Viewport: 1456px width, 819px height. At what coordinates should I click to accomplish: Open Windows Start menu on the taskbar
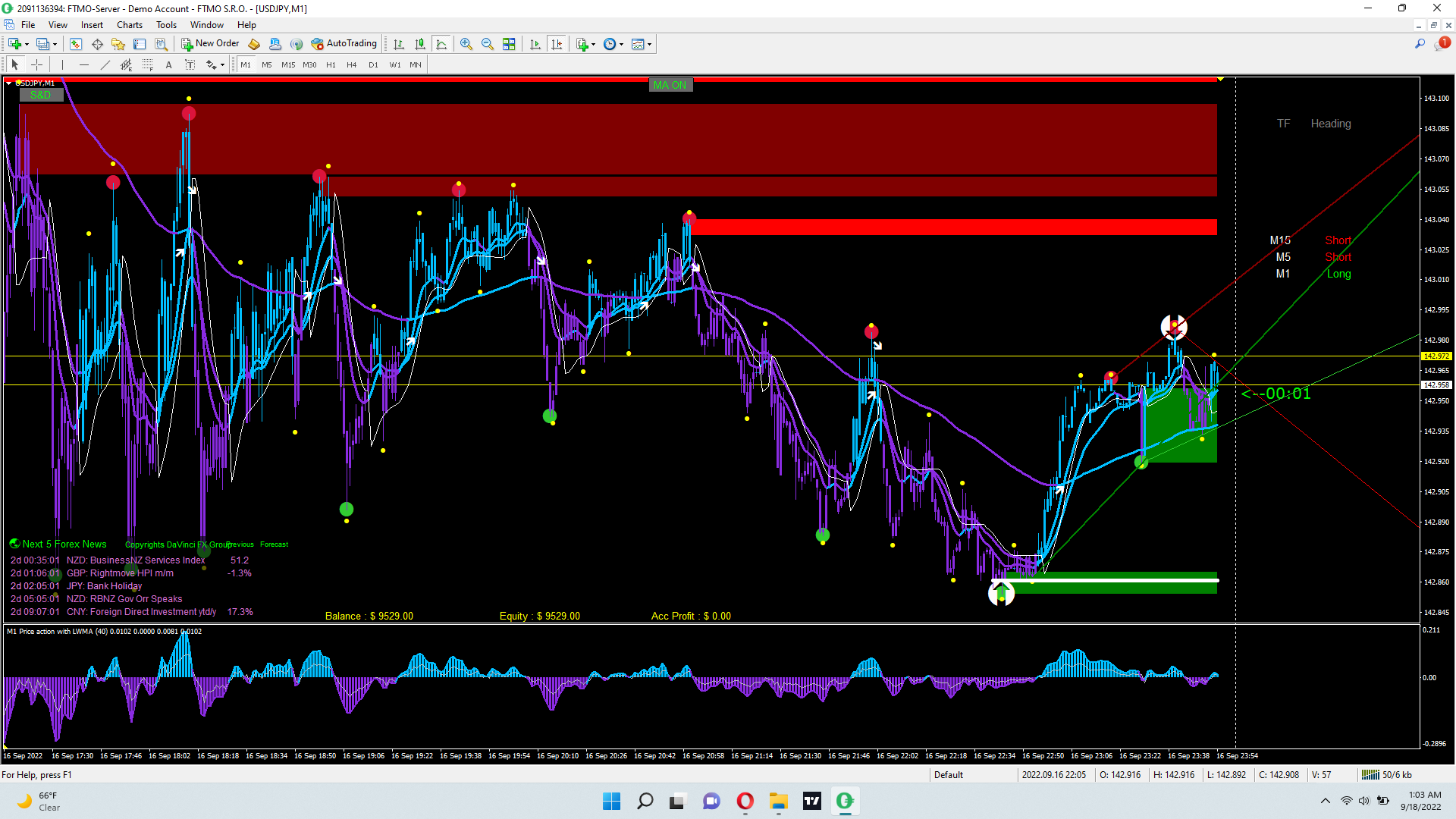click(x=611, y=801)
